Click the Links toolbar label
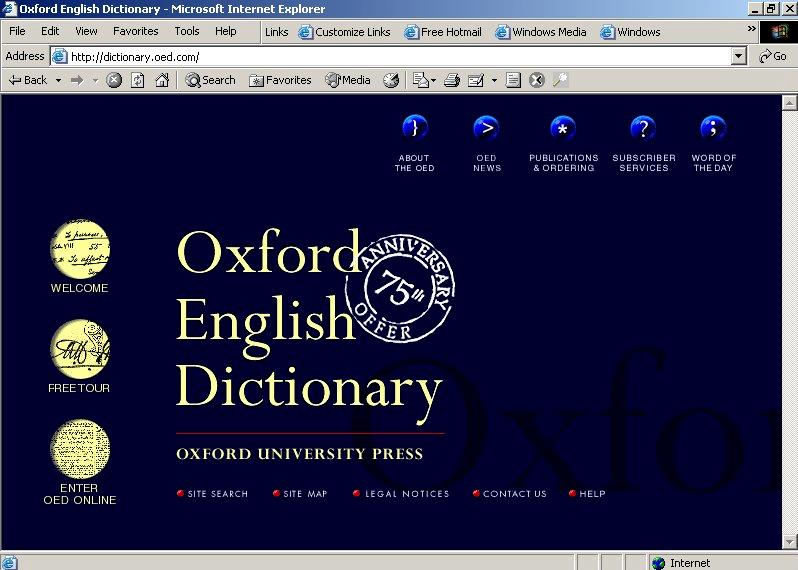The width and height of the screenshot is (798, 570). 276,32
